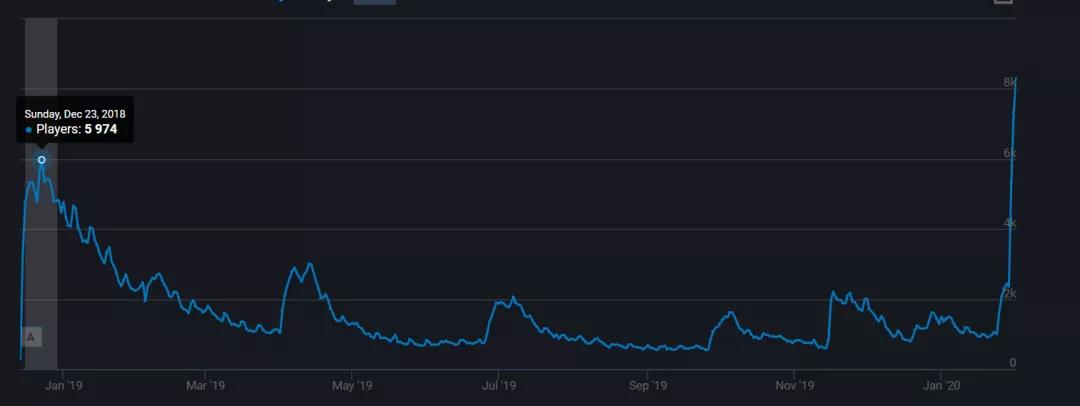Click the April 2019 peak on the line
Image resolution: width=1080 pixels, height=406 pixels.
click(x=310, y=264)
